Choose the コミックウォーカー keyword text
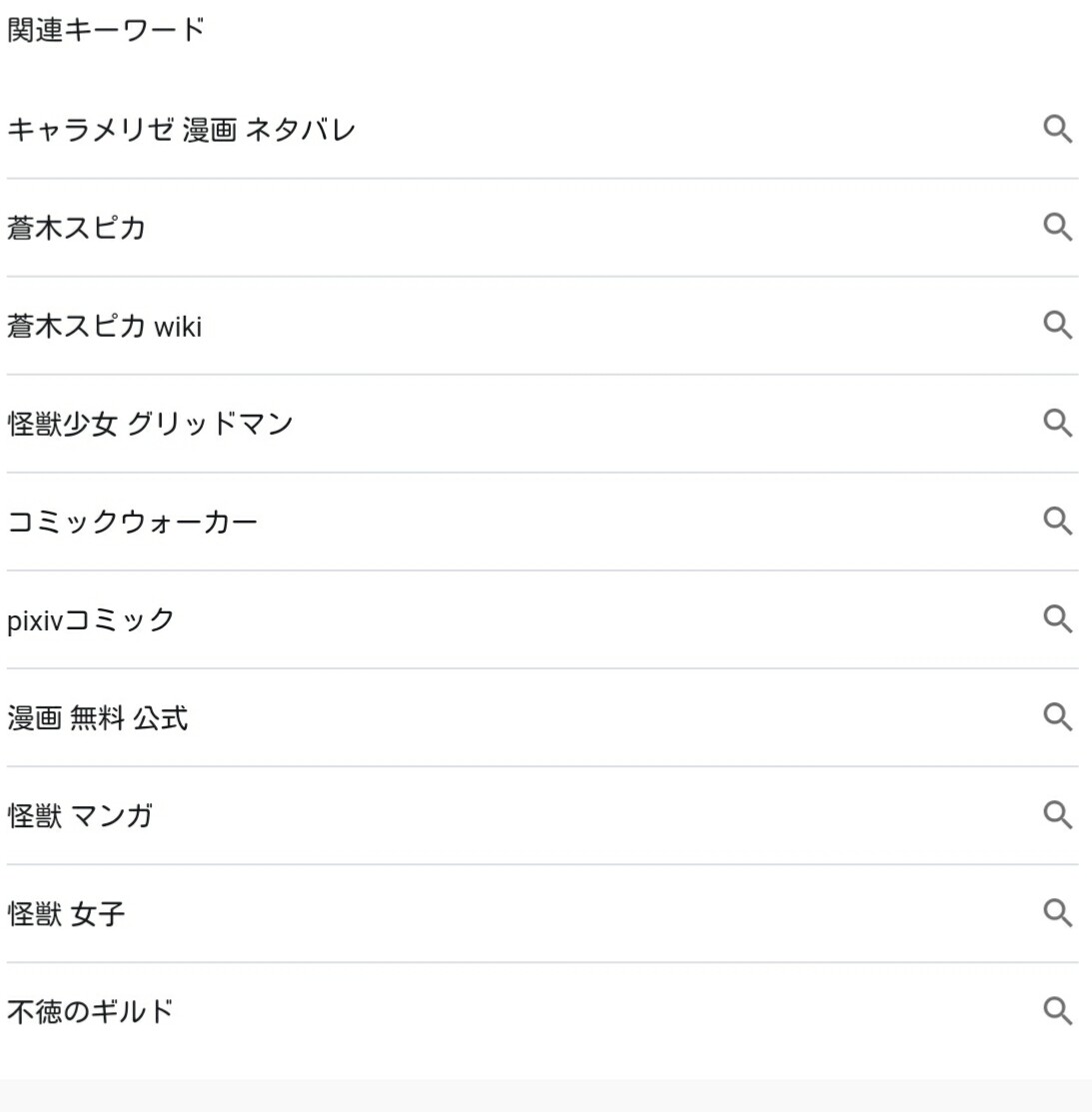The width and height of the screenshot is (1092, 1112). (132, 522)
